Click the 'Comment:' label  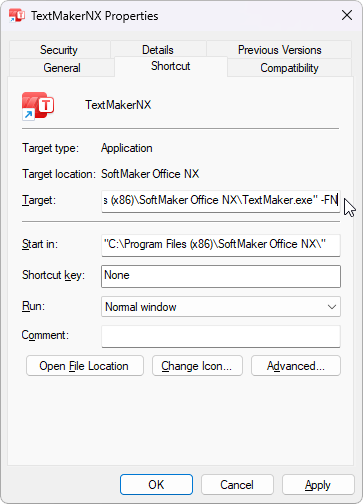pyautogui.click(x=45, y=335)
